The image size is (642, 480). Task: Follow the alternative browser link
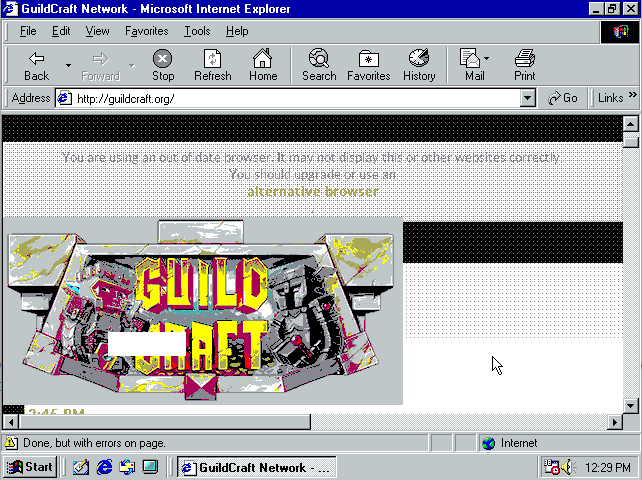(x=313, y=191)
